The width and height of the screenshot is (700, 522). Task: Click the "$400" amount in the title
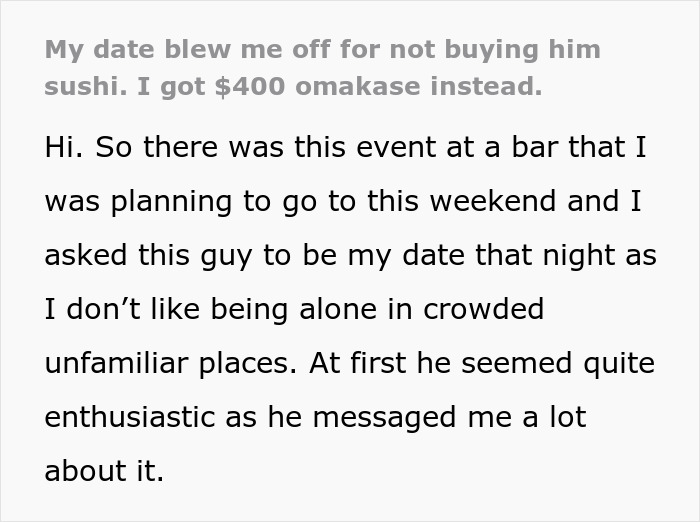(250, 86)
